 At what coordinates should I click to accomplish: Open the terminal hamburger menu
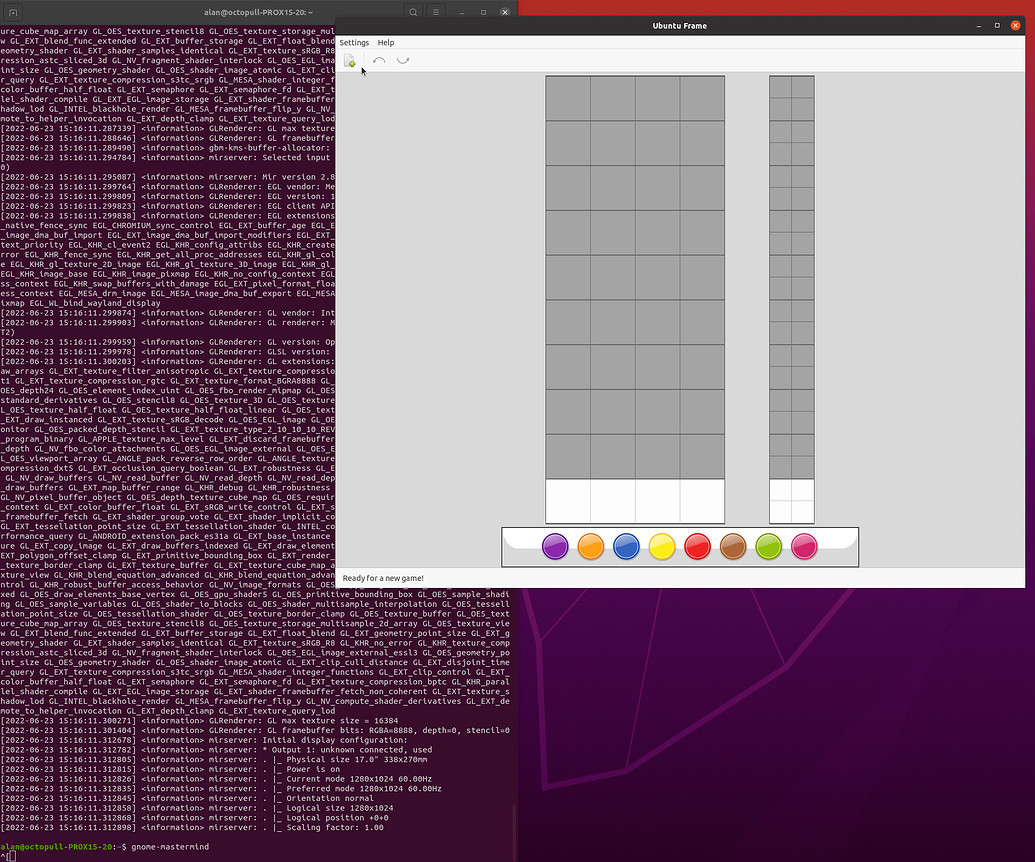436,11
